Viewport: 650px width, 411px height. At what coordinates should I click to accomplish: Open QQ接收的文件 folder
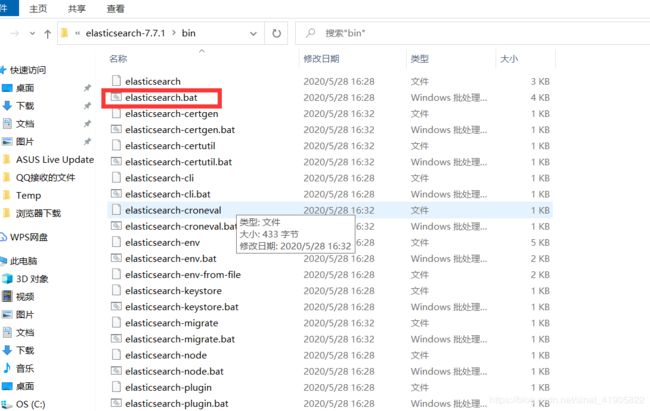pyautogui.click(x=46, y=178)
